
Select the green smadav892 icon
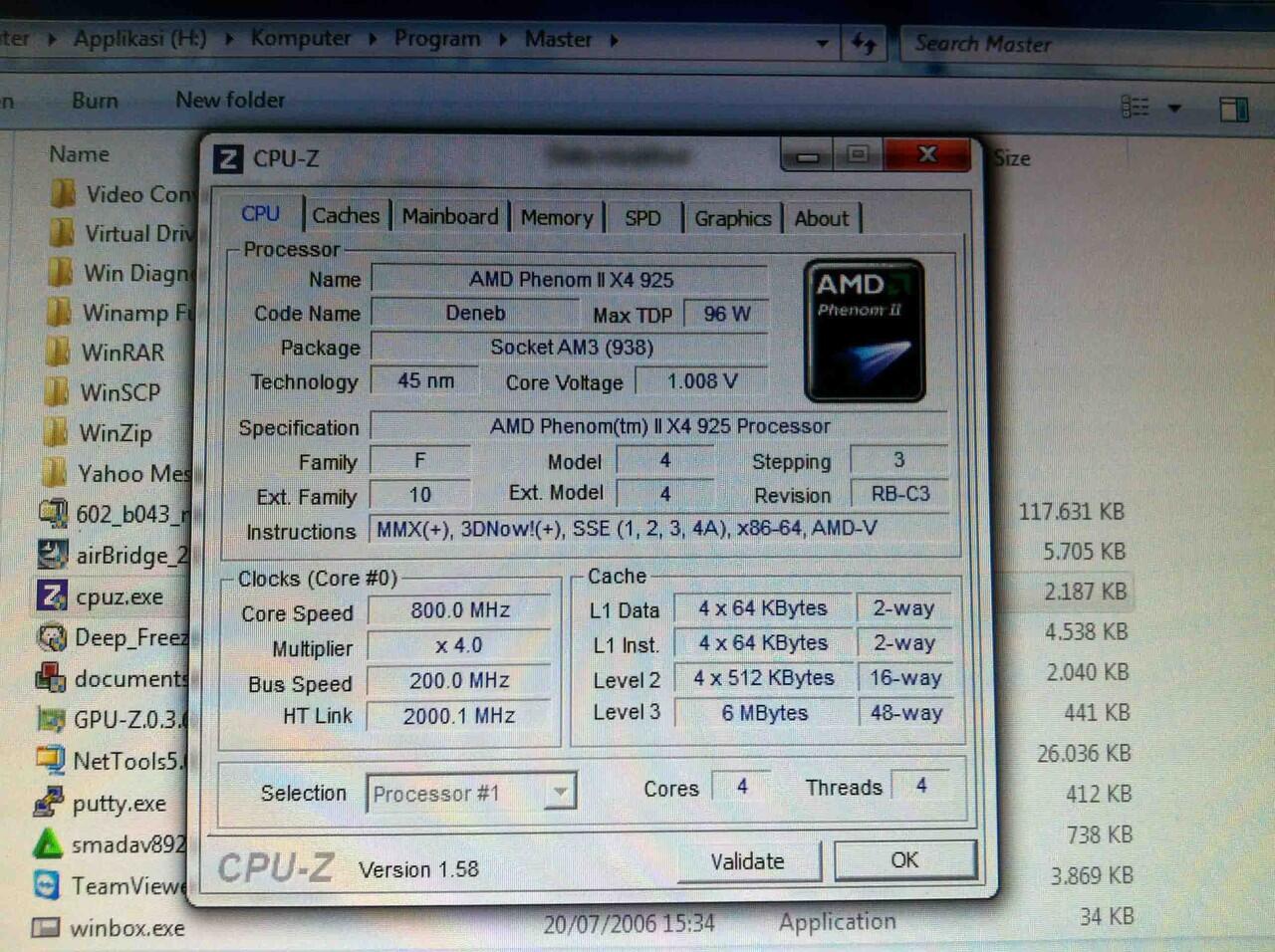point(47,843)
